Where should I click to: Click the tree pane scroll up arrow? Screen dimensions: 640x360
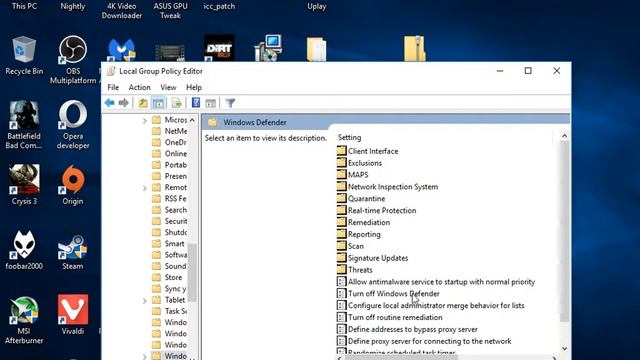tap(192, 120)
